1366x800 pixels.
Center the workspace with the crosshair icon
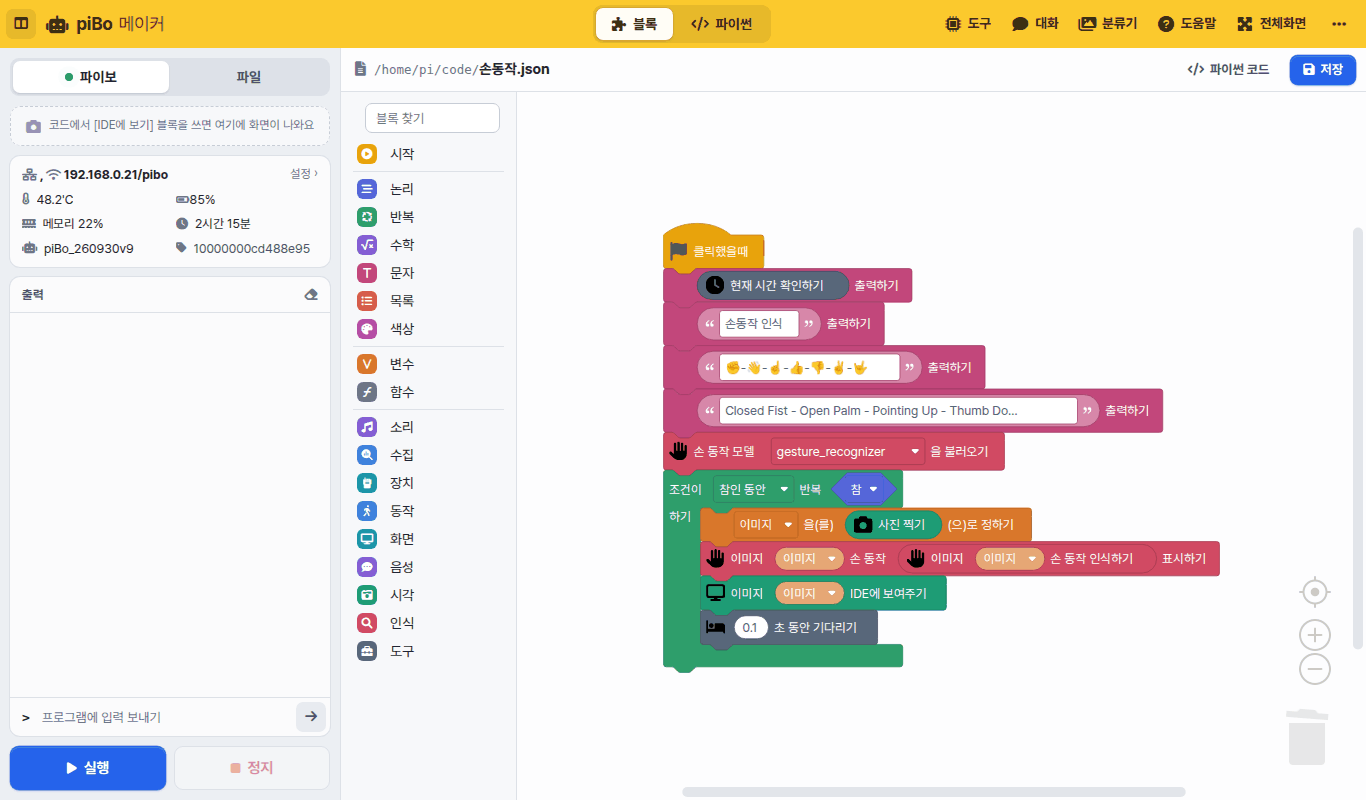click(1315, 592)
